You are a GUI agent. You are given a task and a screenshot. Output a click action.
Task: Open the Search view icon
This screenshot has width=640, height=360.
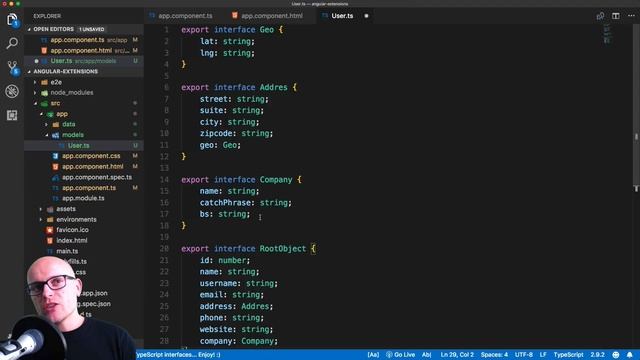tap(12, 43)
